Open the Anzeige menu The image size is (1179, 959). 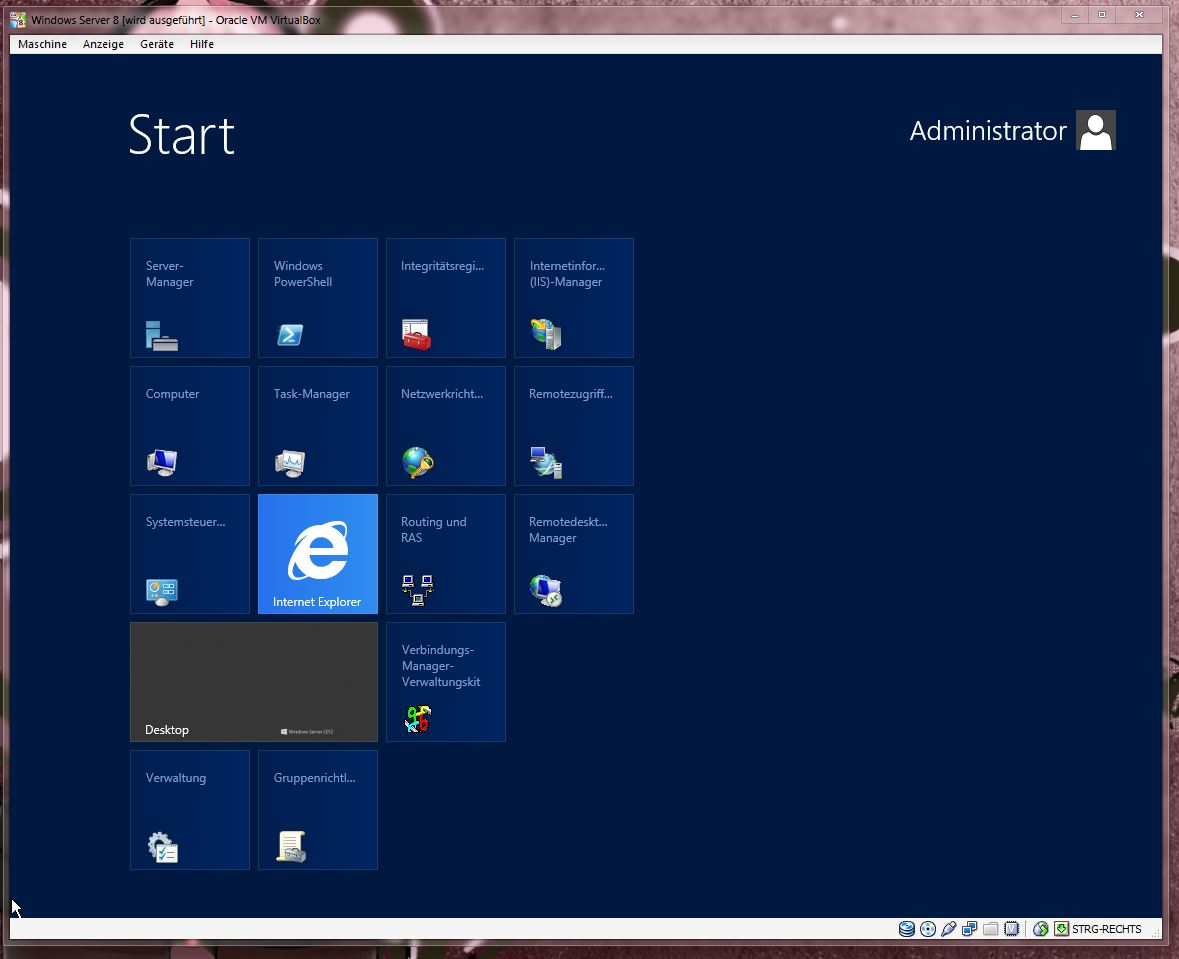click(x=104, y=44)
